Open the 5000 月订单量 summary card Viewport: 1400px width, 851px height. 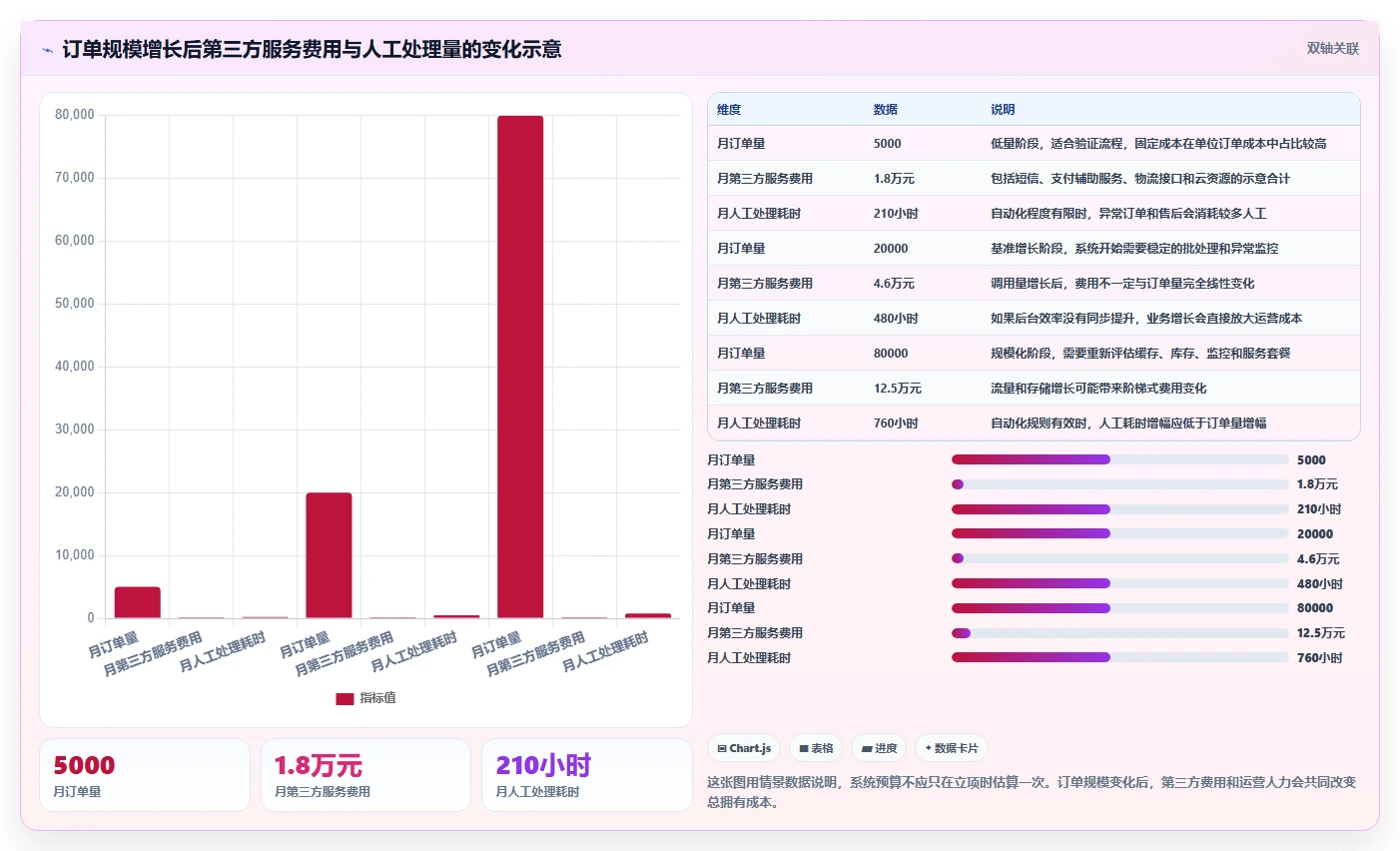pyautogui.click(x=145, y=775)
